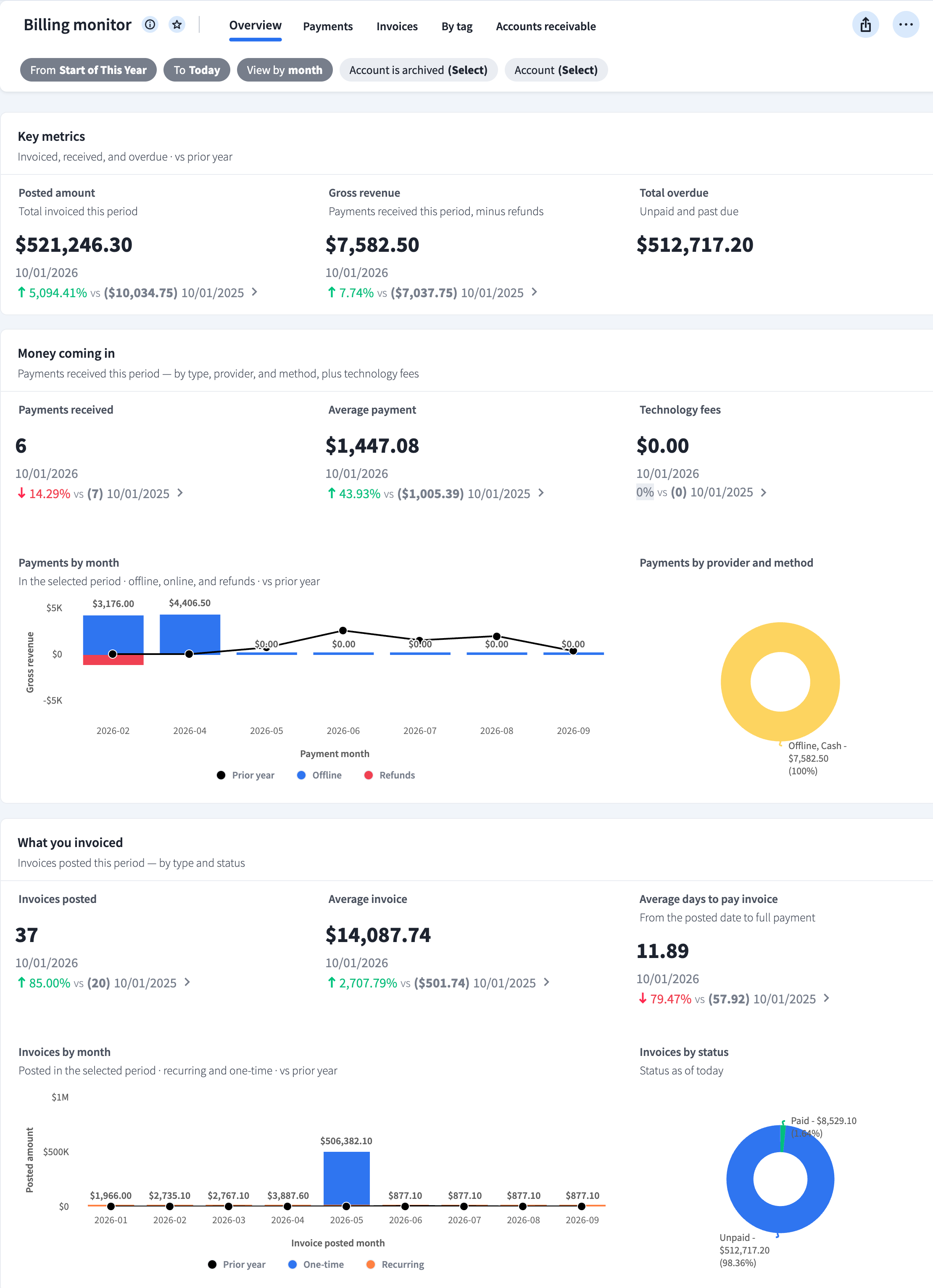The image size is (933, 1288).
Task: Toggle the Recurring legend in invoices chart
Action: [395, 1264]
